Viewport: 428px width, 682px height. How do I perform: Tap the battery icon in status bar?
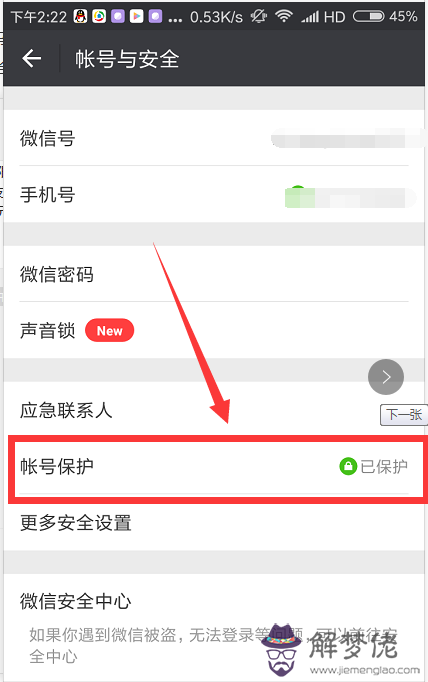pyautogui.click(x=368, y=17)
